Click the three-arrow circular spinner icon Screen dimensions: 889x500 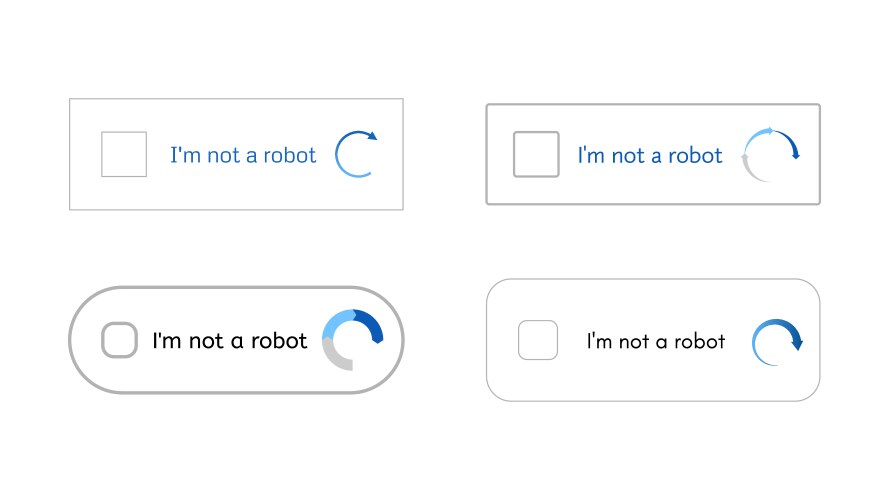tap(770, 155)
